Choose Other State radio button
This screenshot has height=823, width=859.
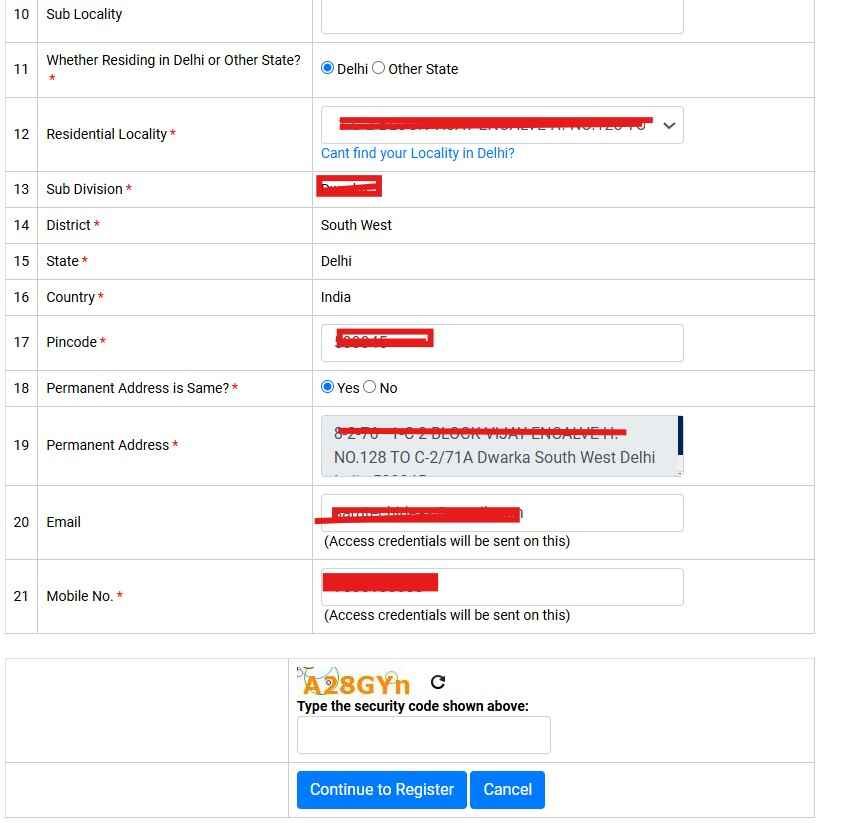pyautogui.click(x=378, y=68)
